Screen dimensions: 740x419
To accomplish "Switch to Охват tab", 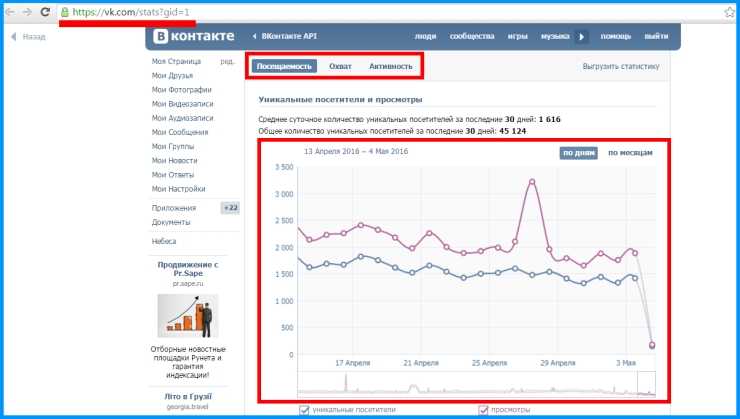I will pos(340,66).
